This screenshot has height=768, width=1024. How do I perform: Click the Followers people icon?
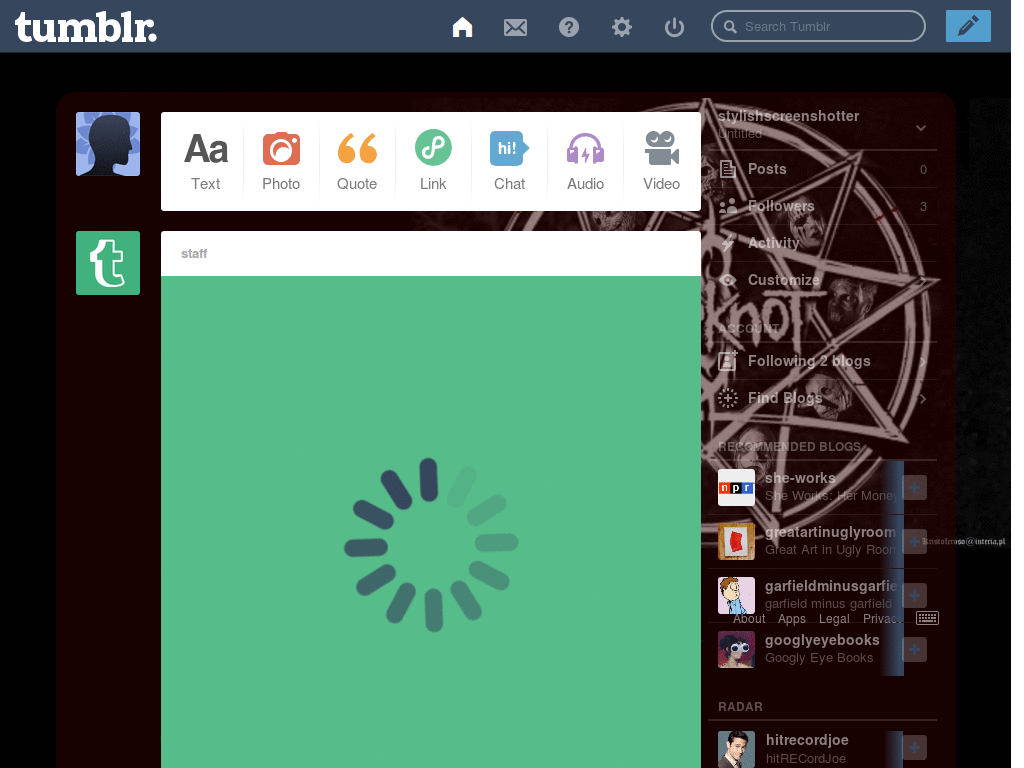coord(728,206)
